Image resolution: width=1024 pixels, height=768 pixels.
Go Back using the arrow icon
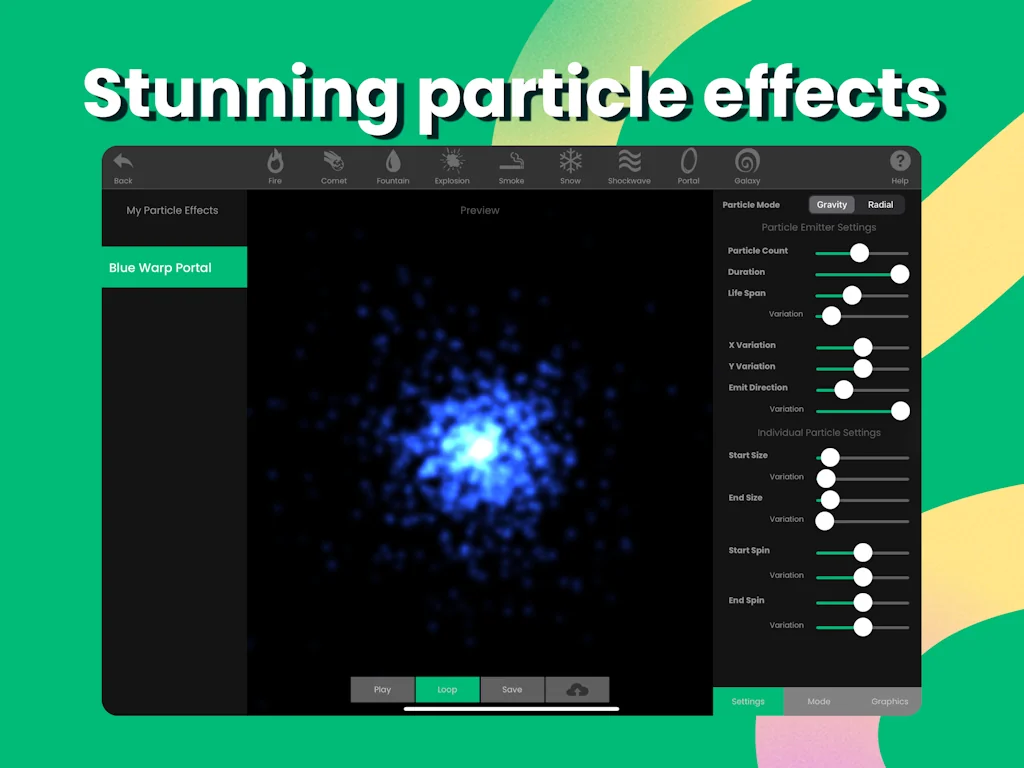[123, 162]
